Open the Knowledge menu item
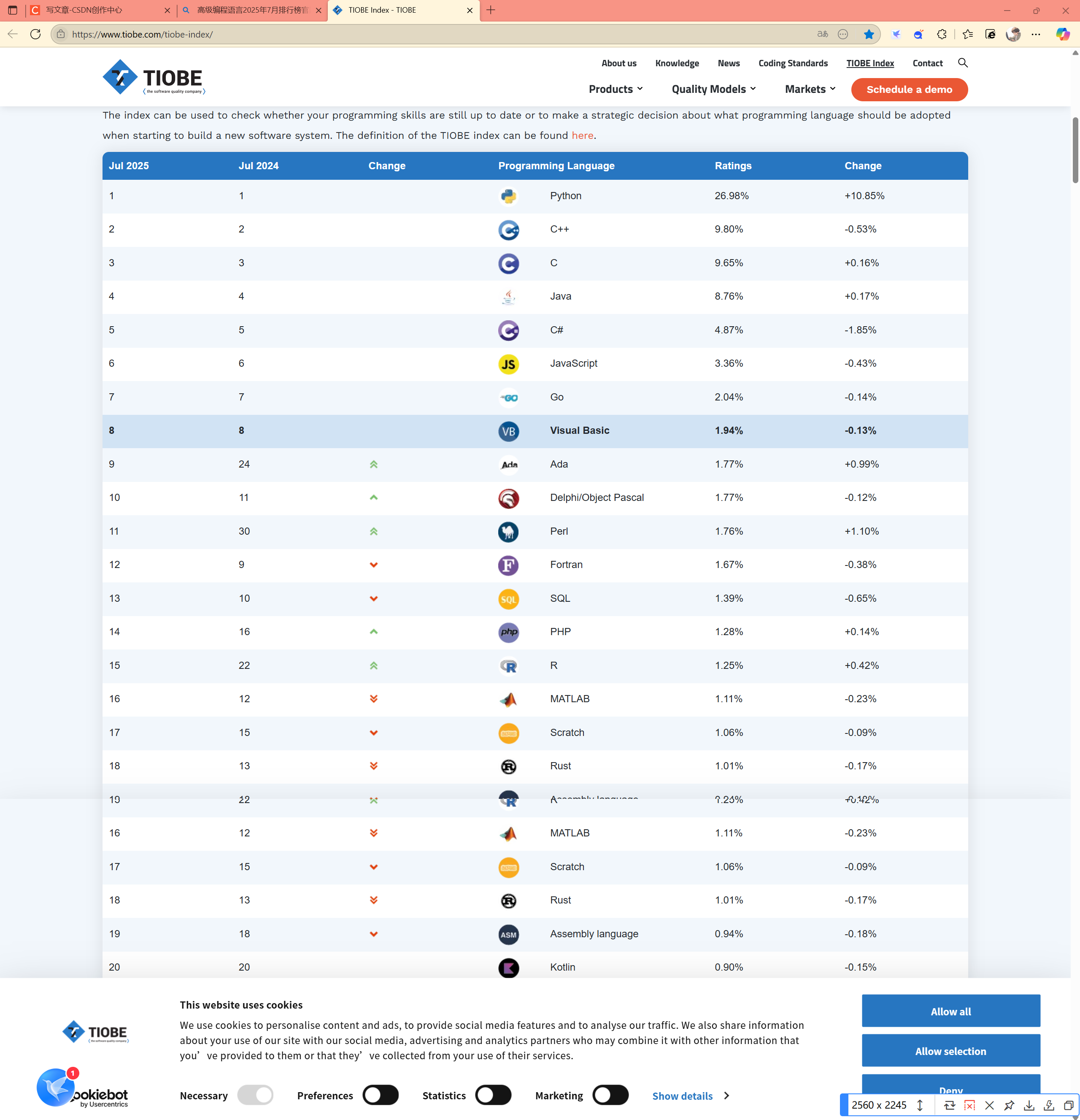 pyautogui.click(x=677, y=63)
